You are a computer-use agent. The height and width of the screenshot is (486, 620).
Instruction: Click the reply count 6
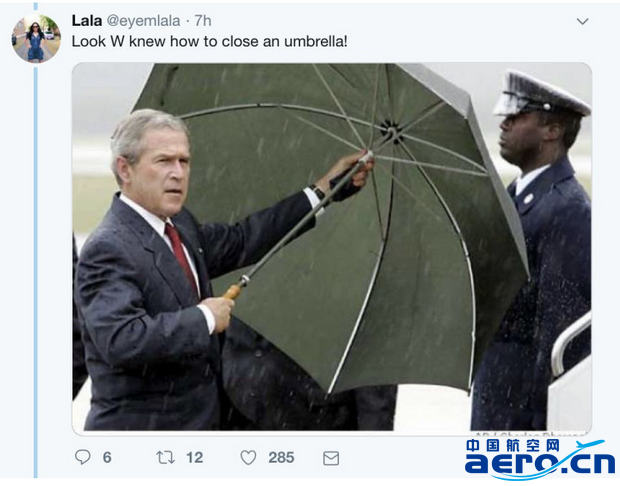tap(107, 458)
